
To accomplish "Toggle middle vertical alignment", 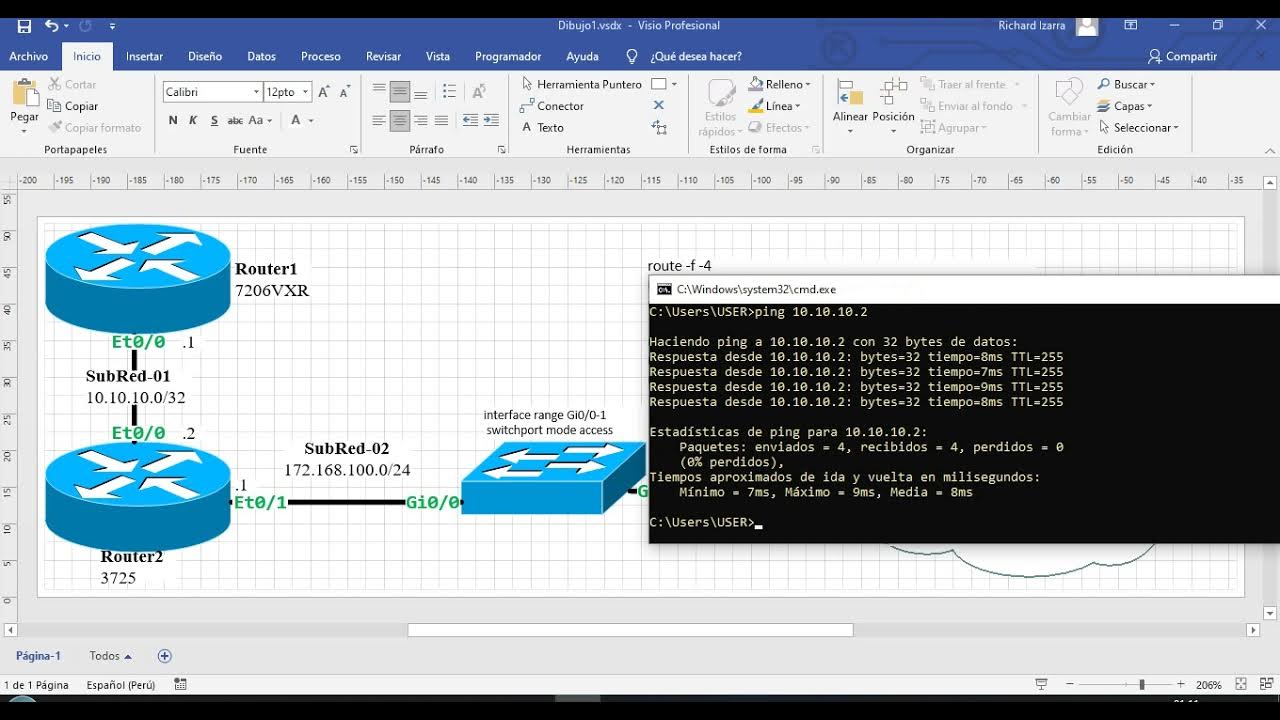I will 400,92.
